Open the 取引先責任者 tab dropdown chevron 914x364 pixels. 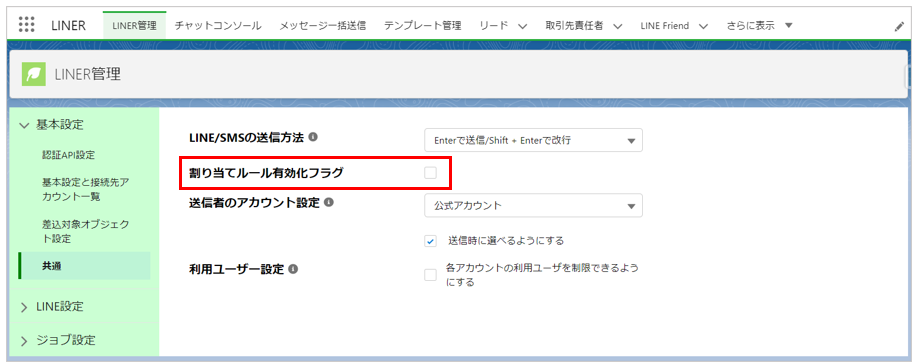(618, 26)
